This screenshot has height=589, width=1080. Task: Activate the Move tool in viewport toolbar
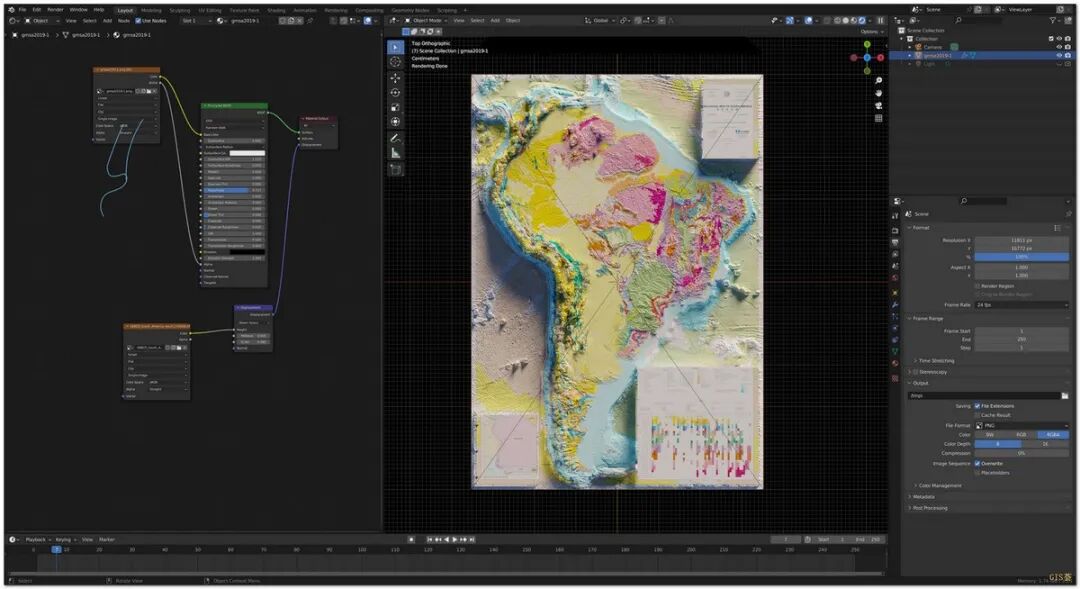(x=395, y=78)
